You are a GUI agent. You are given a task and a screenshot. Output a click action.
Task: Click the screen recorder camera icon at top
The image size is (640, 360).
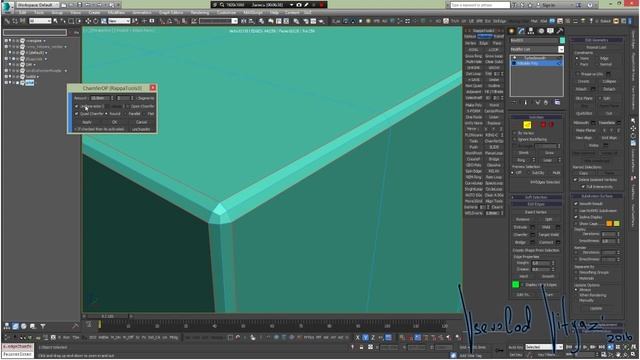[299, 5]
